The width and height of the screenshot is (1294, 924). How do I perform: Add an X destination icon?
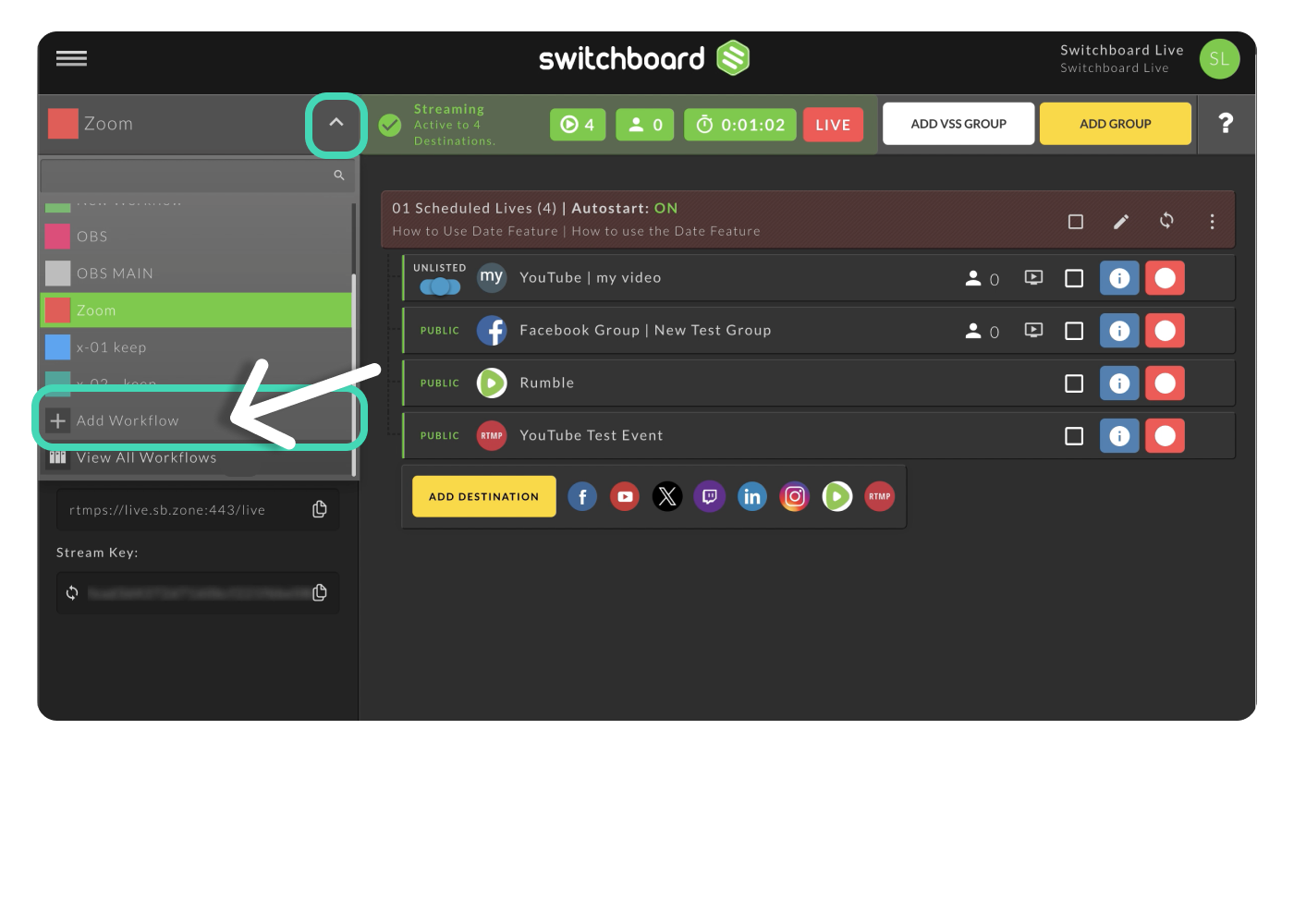(x=667, y=497)
